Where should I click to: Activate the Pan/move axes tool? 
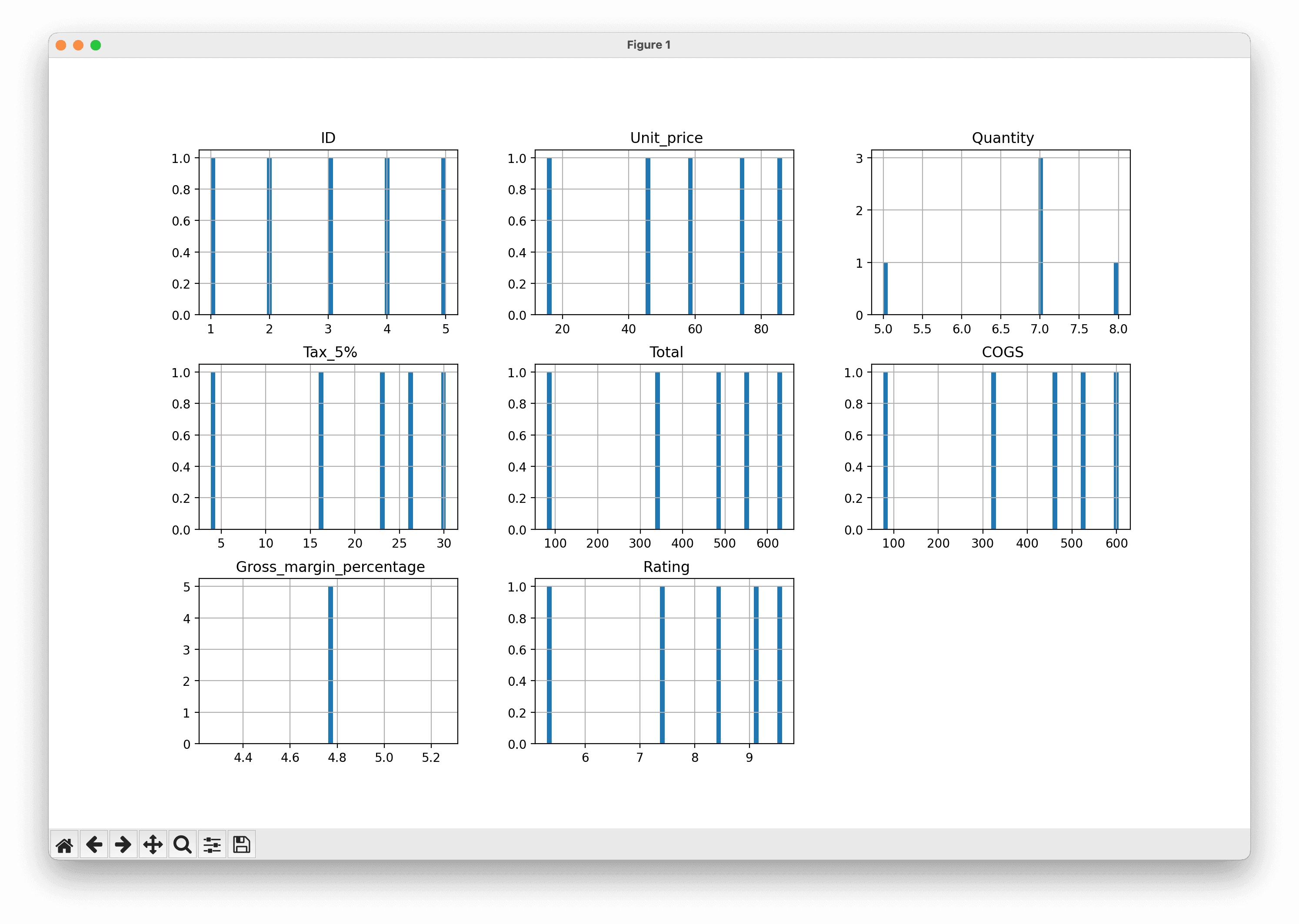pyautogui.click(x=153, y=845)
